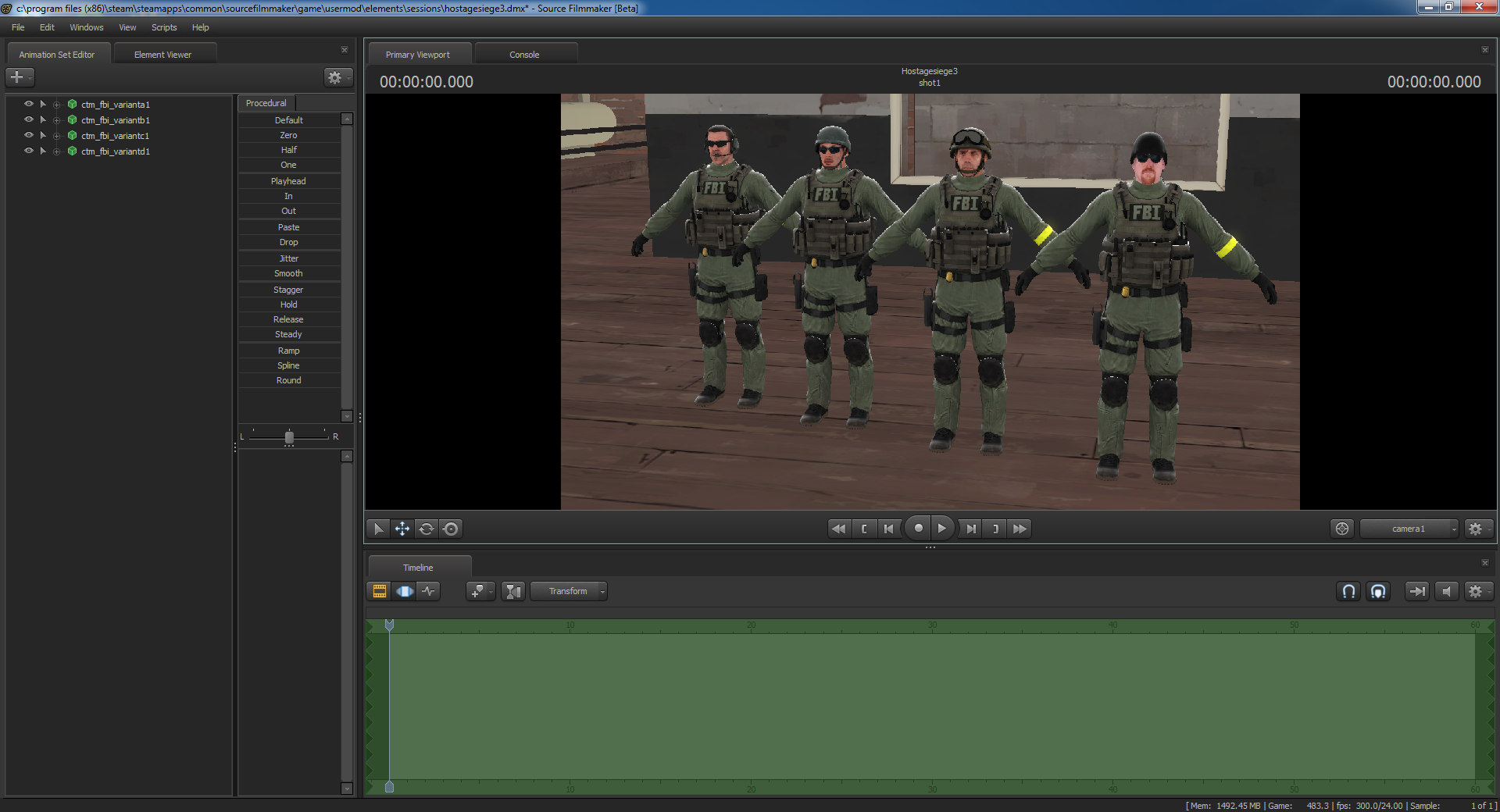Image resolution: width=1500 pixels, height=812 pixels.
Task: Open the Windows menu
Action: [x=87, y=27]
